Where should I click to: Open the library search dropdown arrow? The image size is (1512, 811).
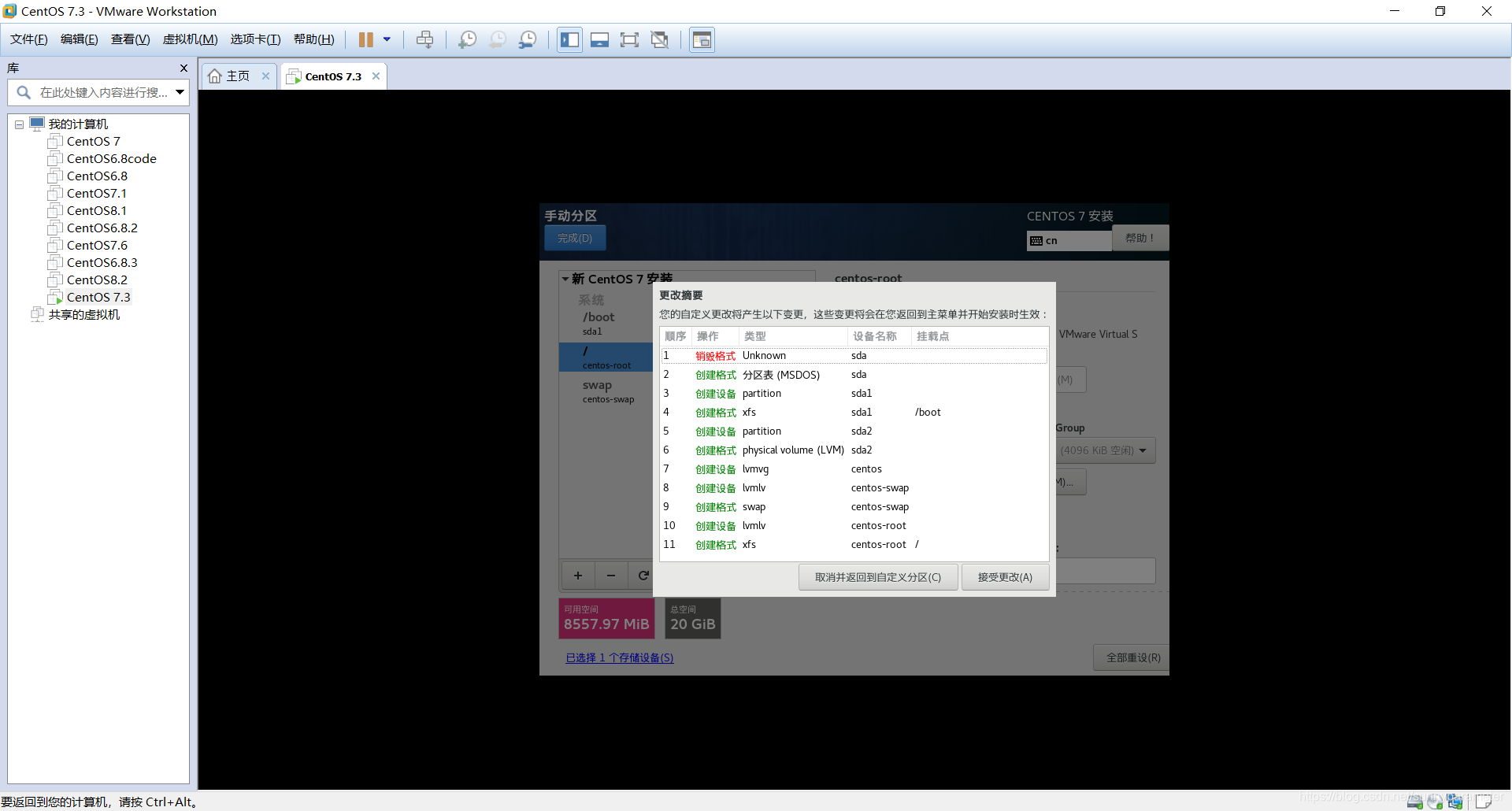tap(180, 93)
